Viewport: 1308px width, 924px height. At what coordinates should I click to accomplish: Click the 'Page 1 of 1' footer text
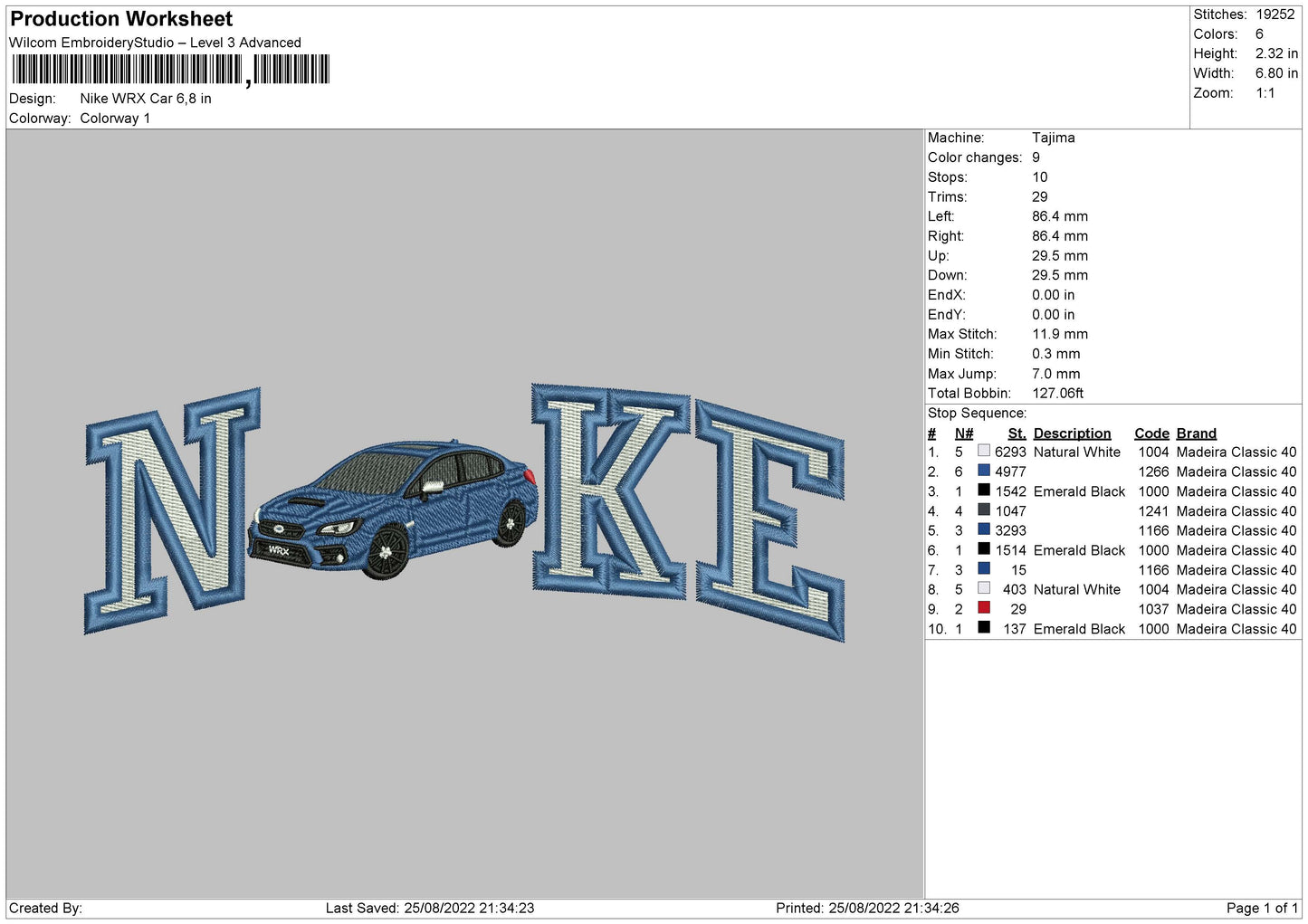coord(1262,909)
